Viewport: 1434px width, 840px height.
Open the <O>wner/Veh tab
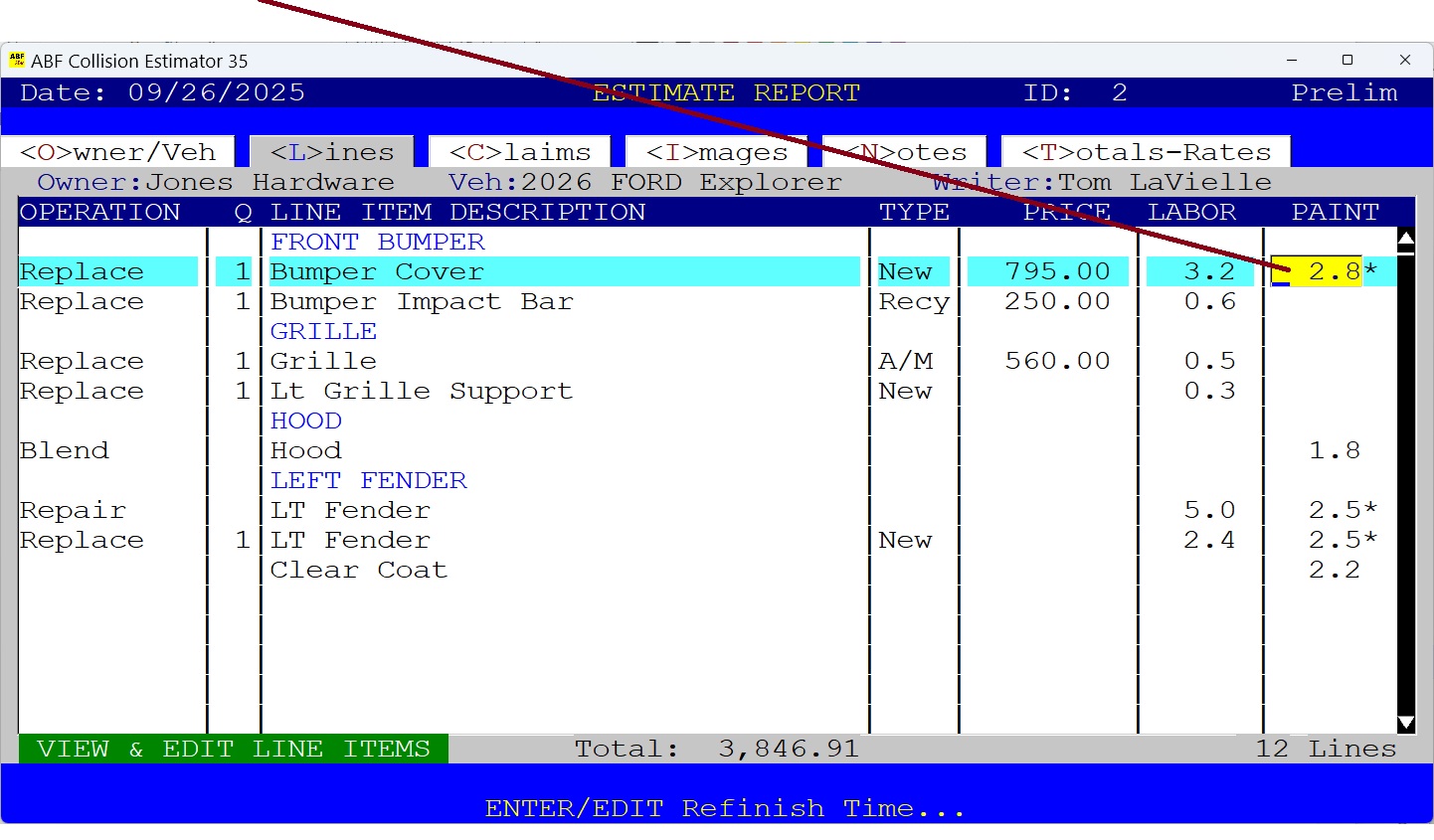pos(116,151)
